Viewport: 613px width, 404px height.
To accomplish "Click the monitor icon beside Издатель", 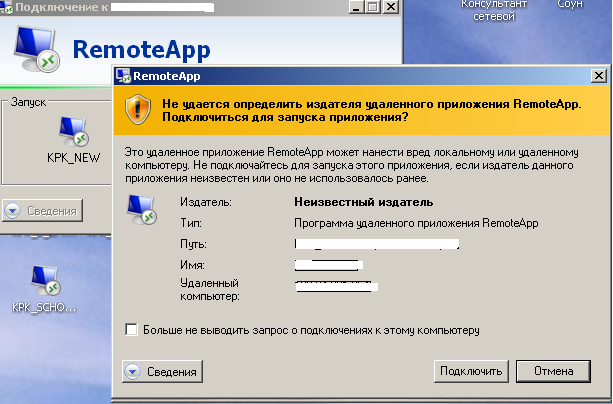I will coord(142,210).
